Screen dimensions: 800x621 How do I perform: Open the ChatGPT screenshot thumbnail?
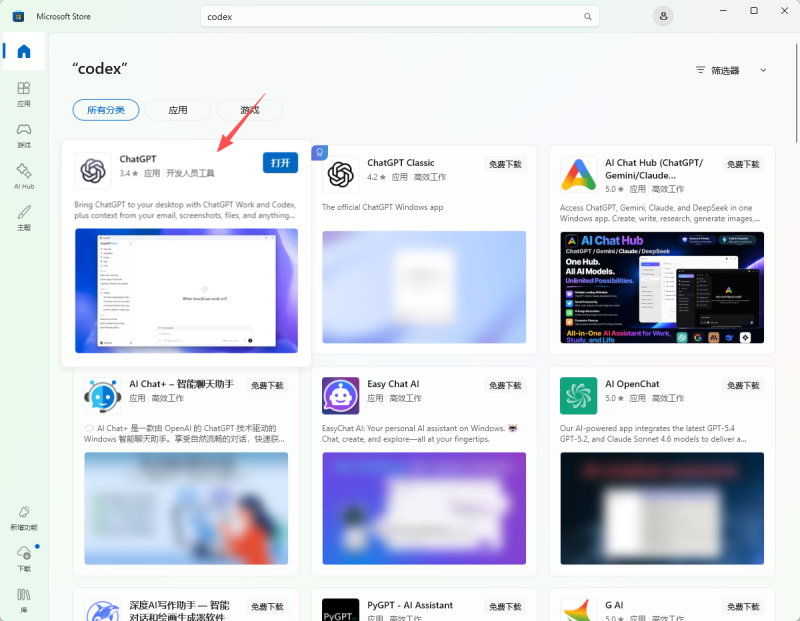coord(186,290)
